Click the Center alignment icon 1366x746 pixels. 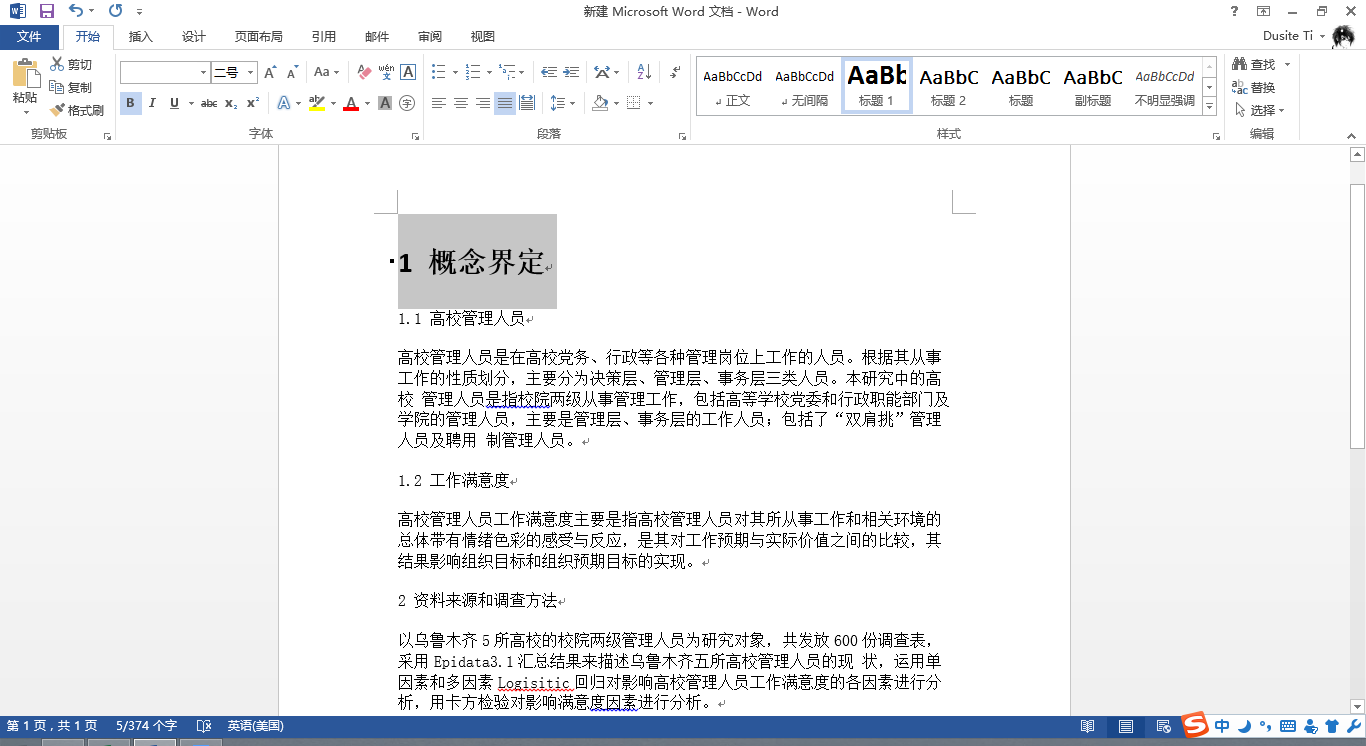coord(460,103)
